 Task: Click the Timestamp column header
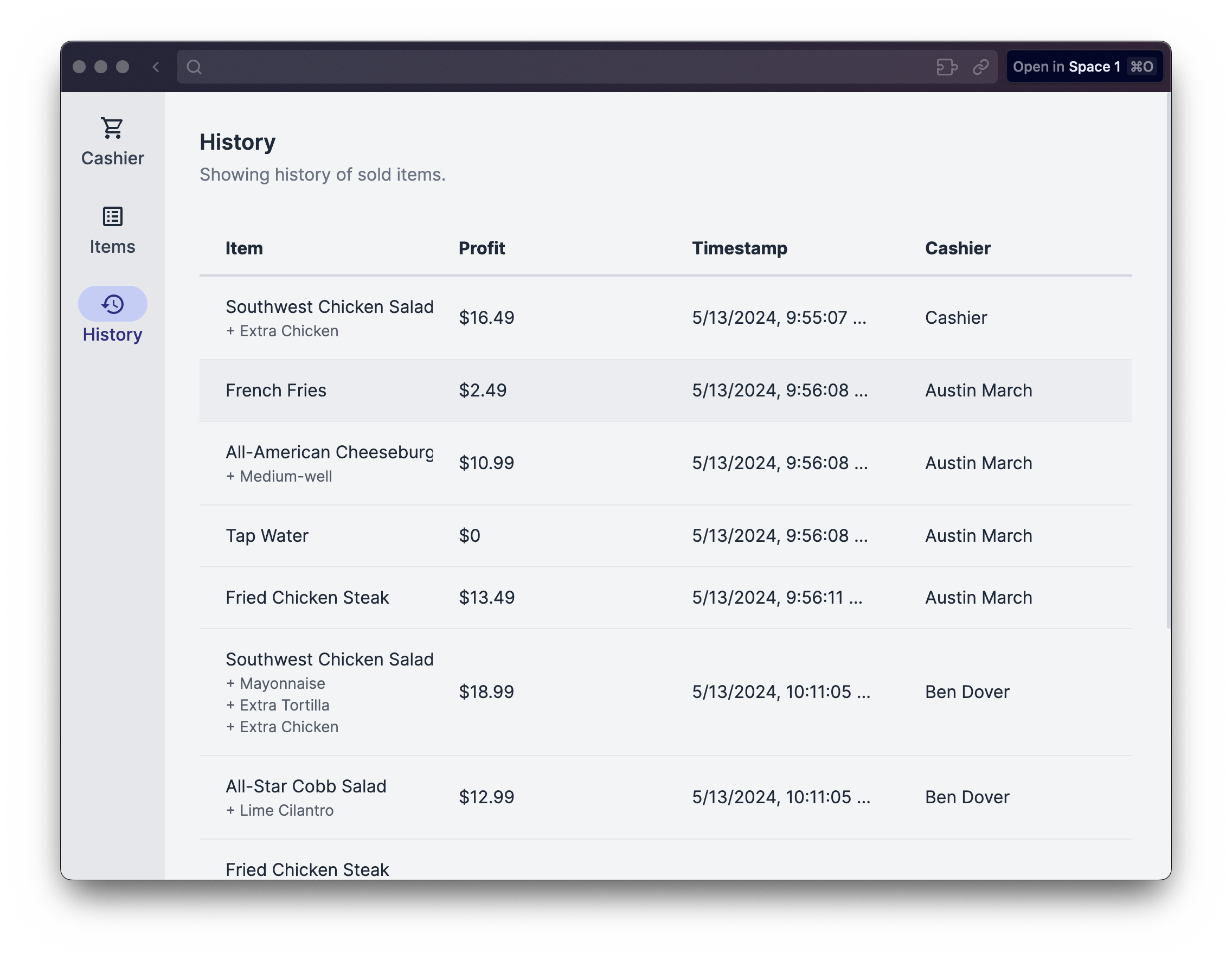point(739,248)
